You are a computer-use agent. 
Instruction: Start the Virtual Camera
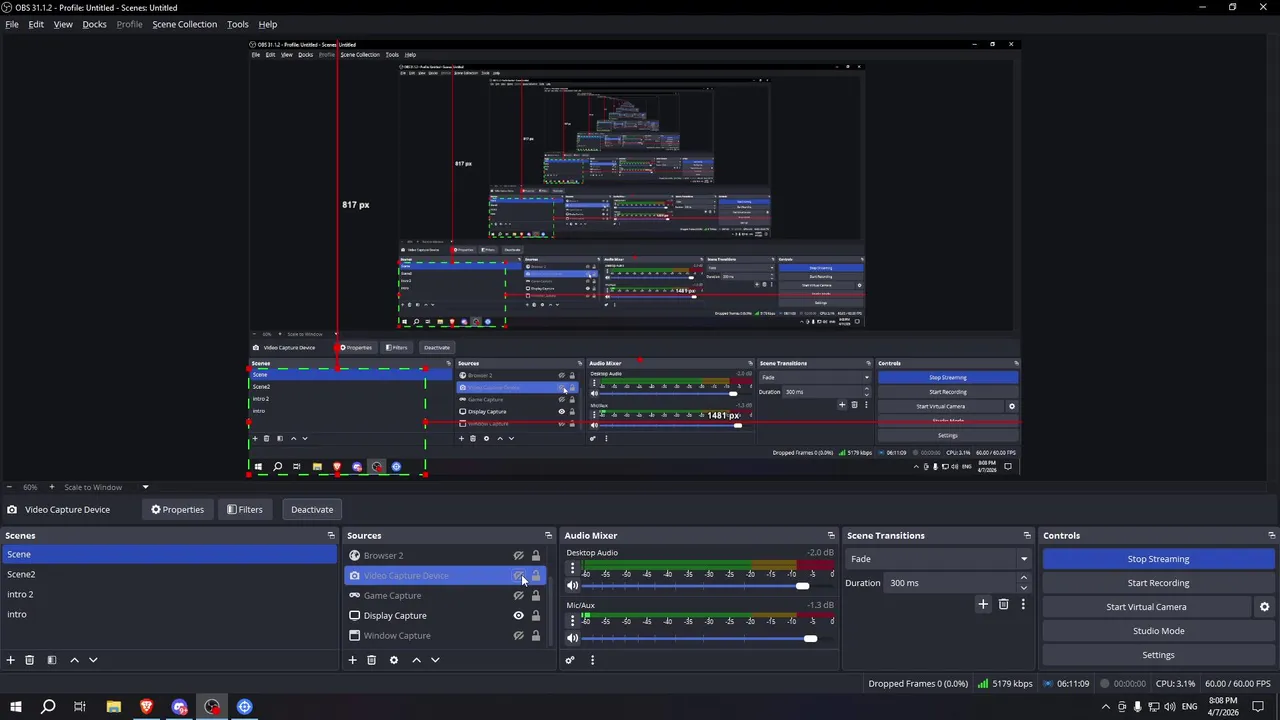coord(1146,607)
